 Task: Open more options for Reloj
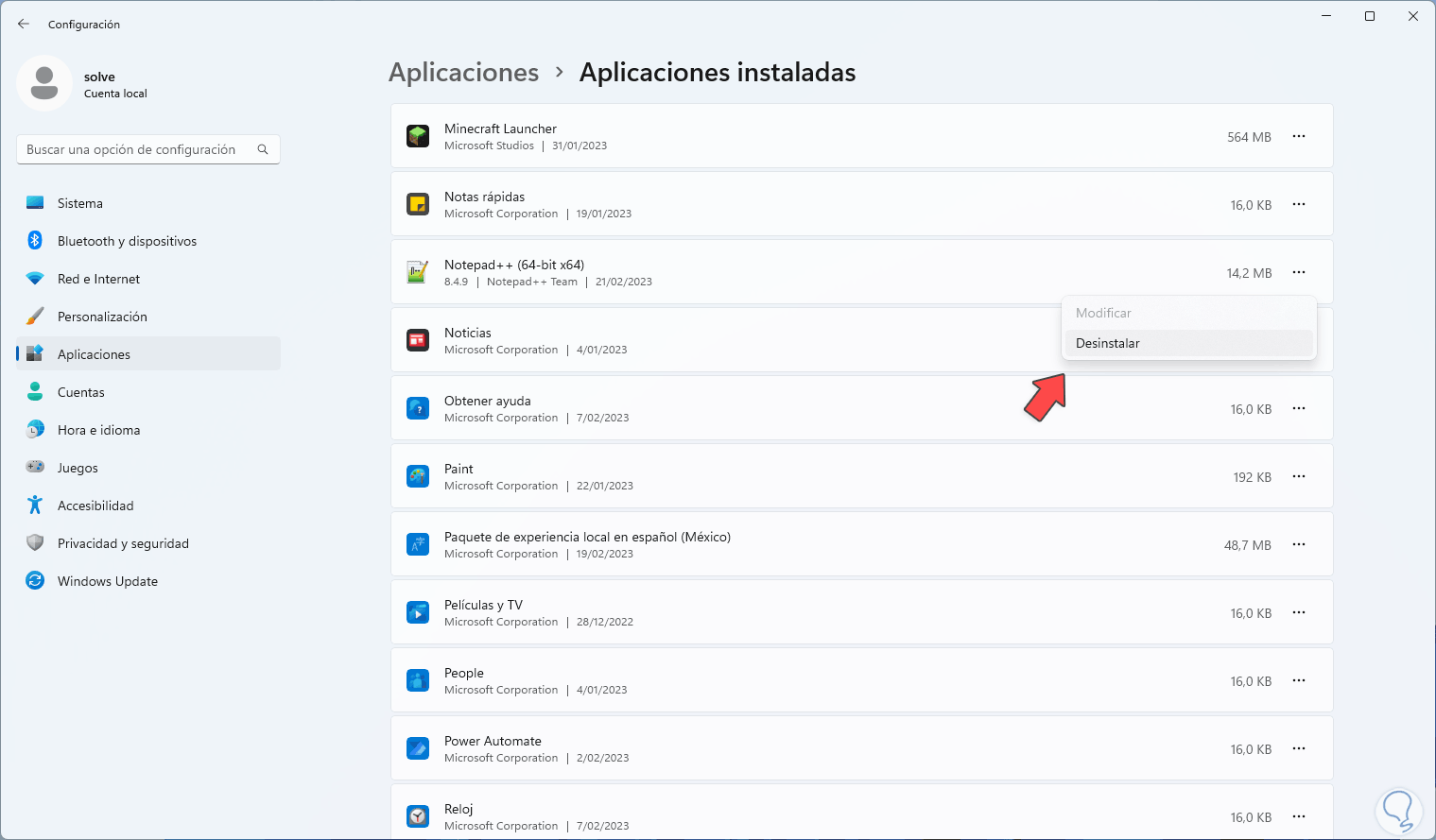point(1299,817)
